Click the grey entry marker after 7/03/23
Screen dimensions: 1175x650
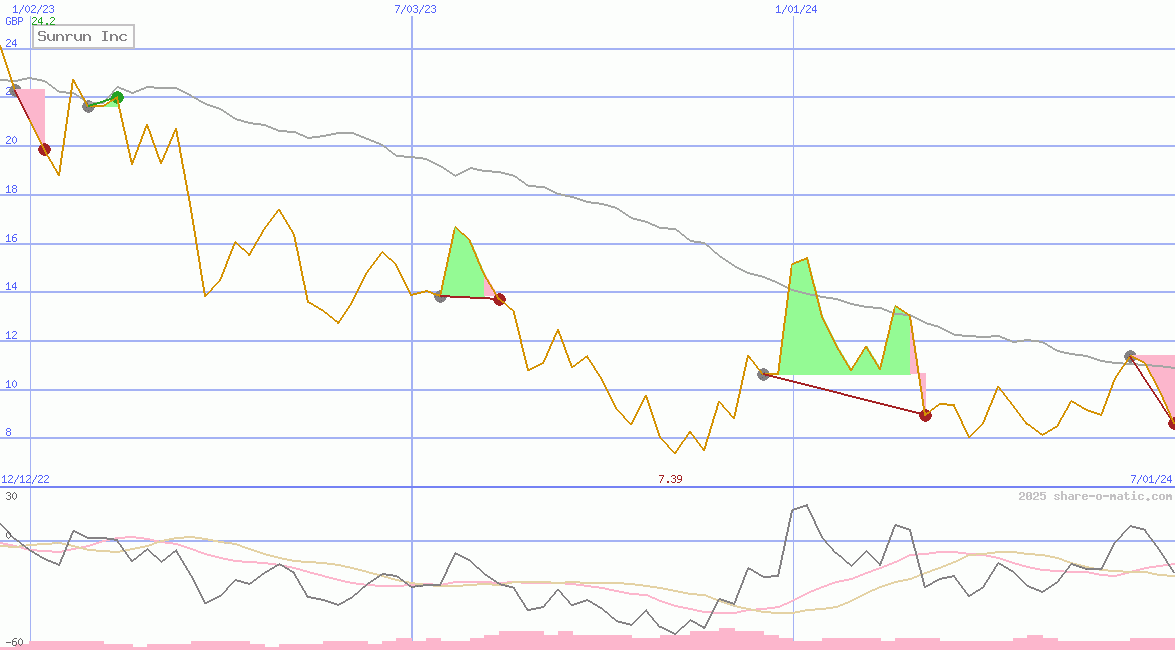pyautogui.click(x=440, y=296)
